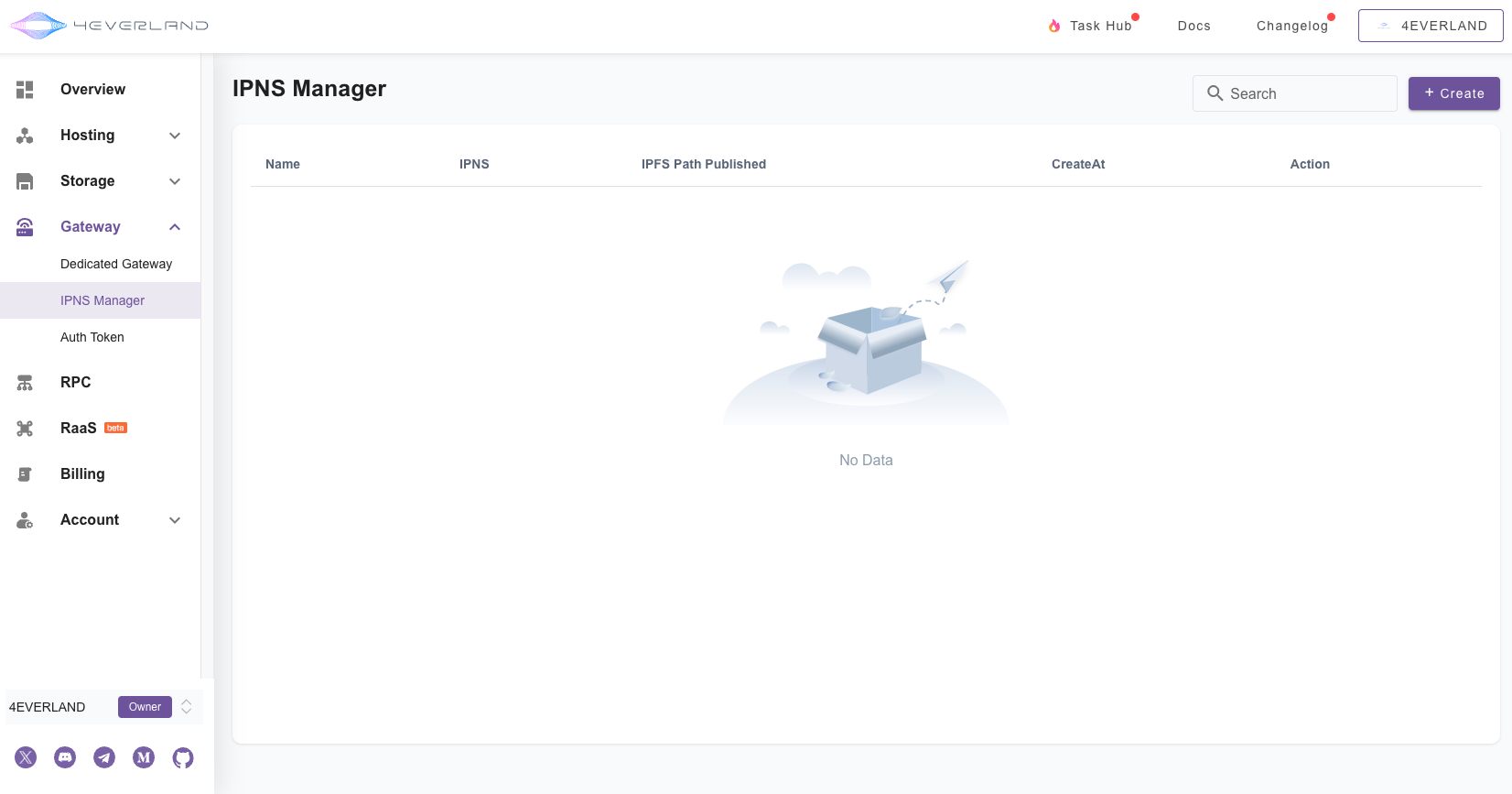
Task: Open RaaS beta section
Action: tap(79, 428)
